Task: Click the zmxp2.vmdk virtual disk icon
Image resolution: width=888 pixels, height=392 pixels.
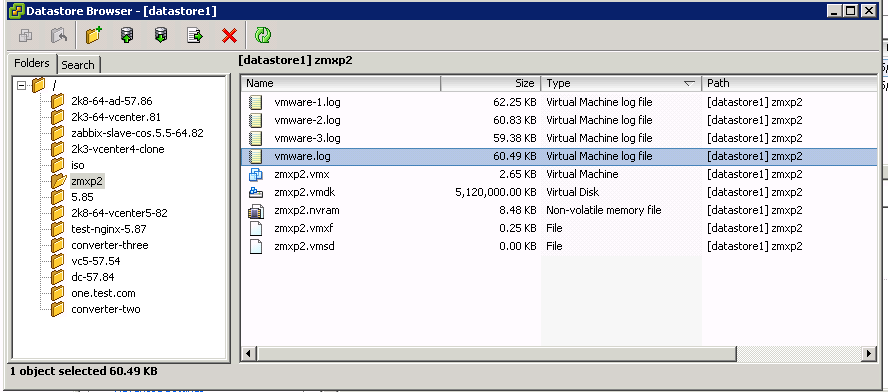Action: point(256,193)
